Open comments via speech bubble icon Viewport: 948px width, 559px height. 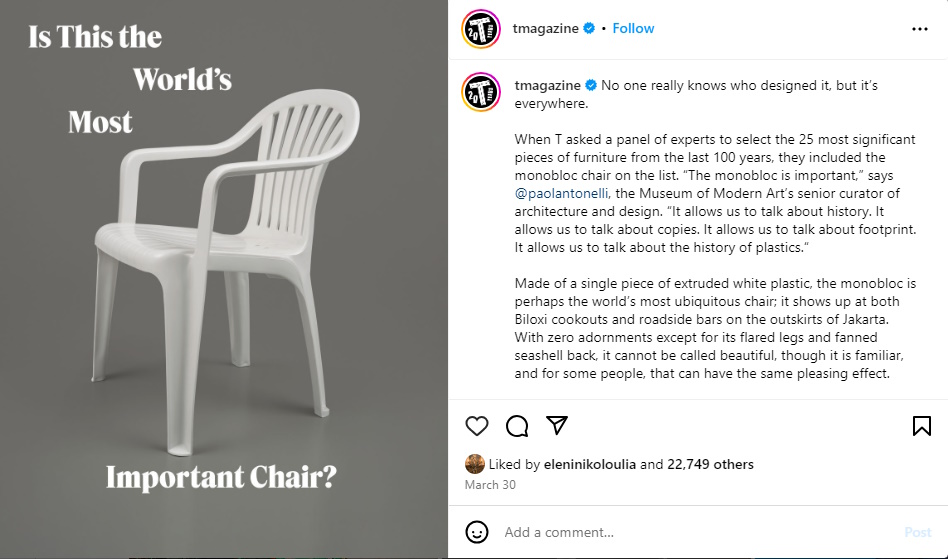(x=517, y=426)
